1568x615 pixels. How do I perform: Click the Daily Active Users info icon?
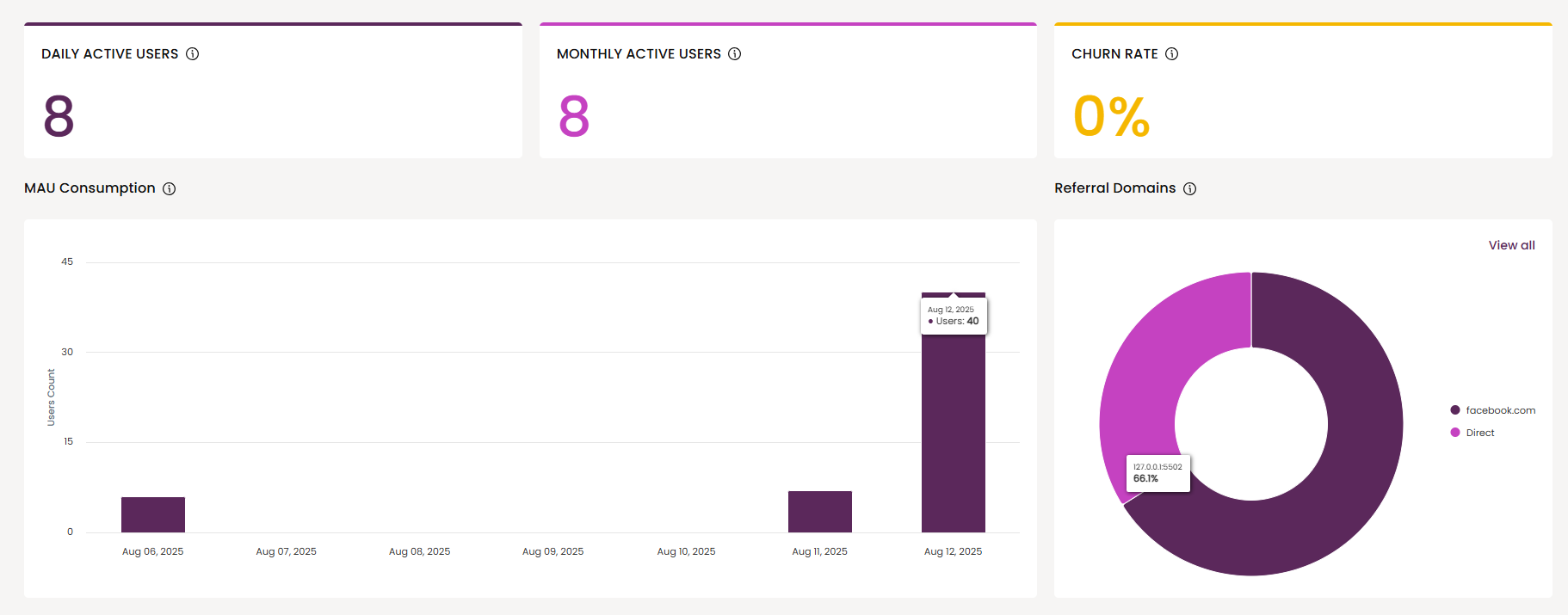(x=193, y=54)
